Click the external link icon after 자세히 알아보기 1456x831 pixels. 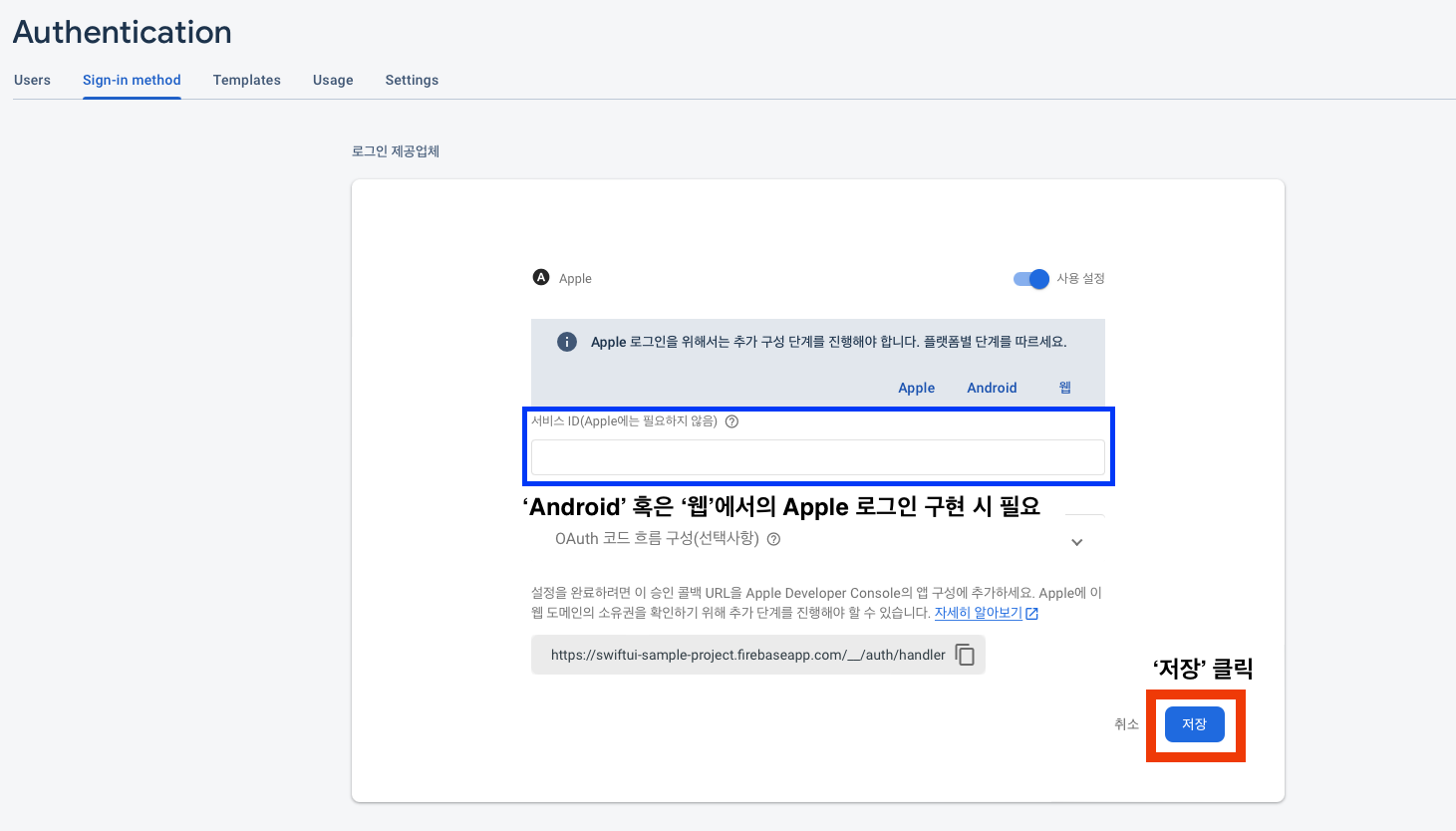pos(1032,614)
